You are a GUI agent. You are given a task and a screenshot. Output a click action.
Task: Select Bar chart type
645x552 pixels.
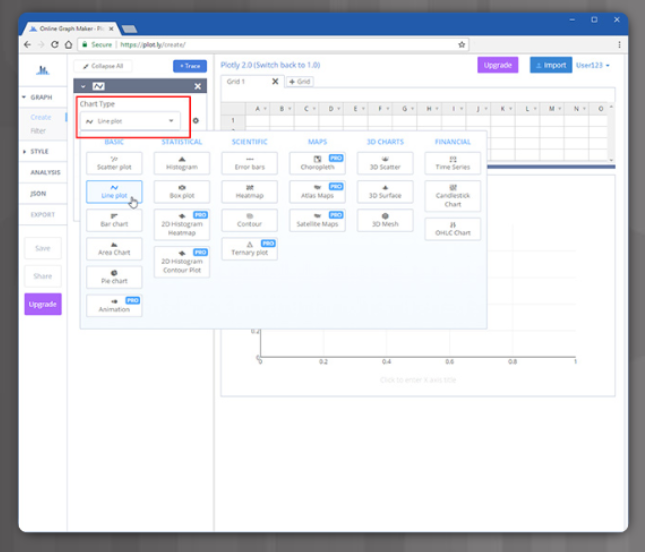[114, 220]
